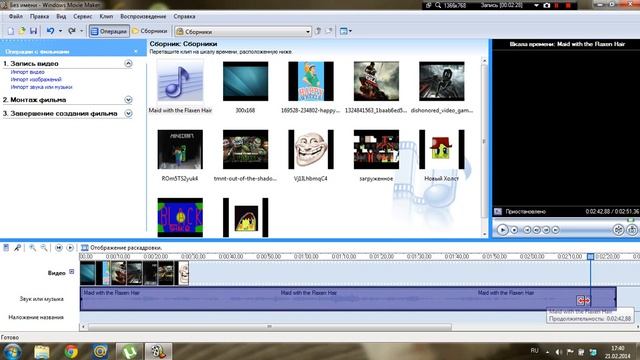The height and width of the screenshot is (360, 640).
Task: Click the Back button in preview controls
Action: click(x=527, y=230)
